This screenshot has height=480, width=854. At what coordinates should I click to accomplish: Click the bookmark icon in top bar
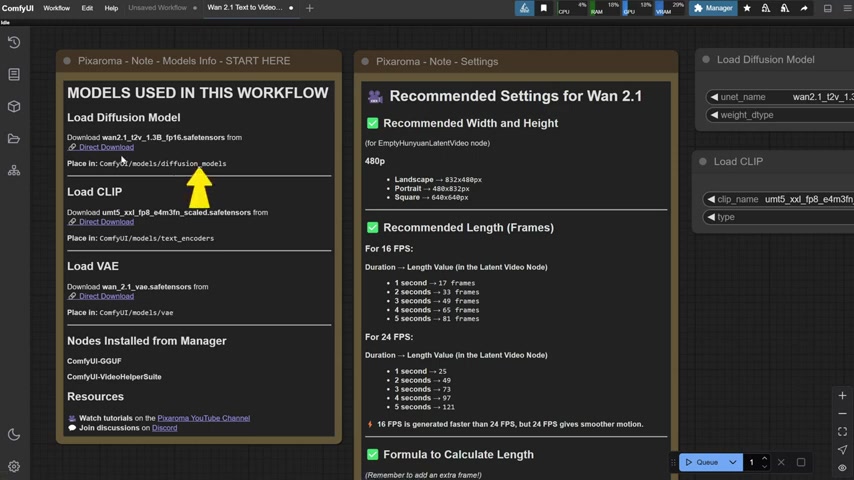point(544,8)
